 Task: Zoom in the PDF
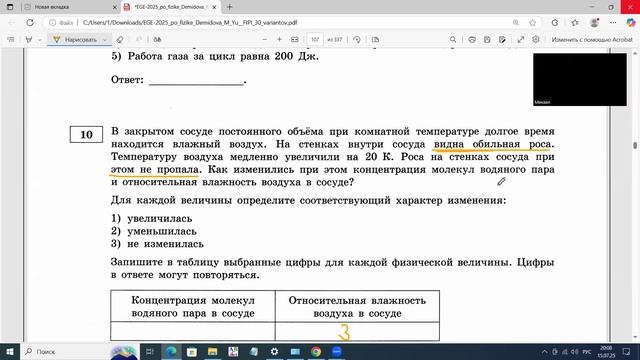coord(279,40)
